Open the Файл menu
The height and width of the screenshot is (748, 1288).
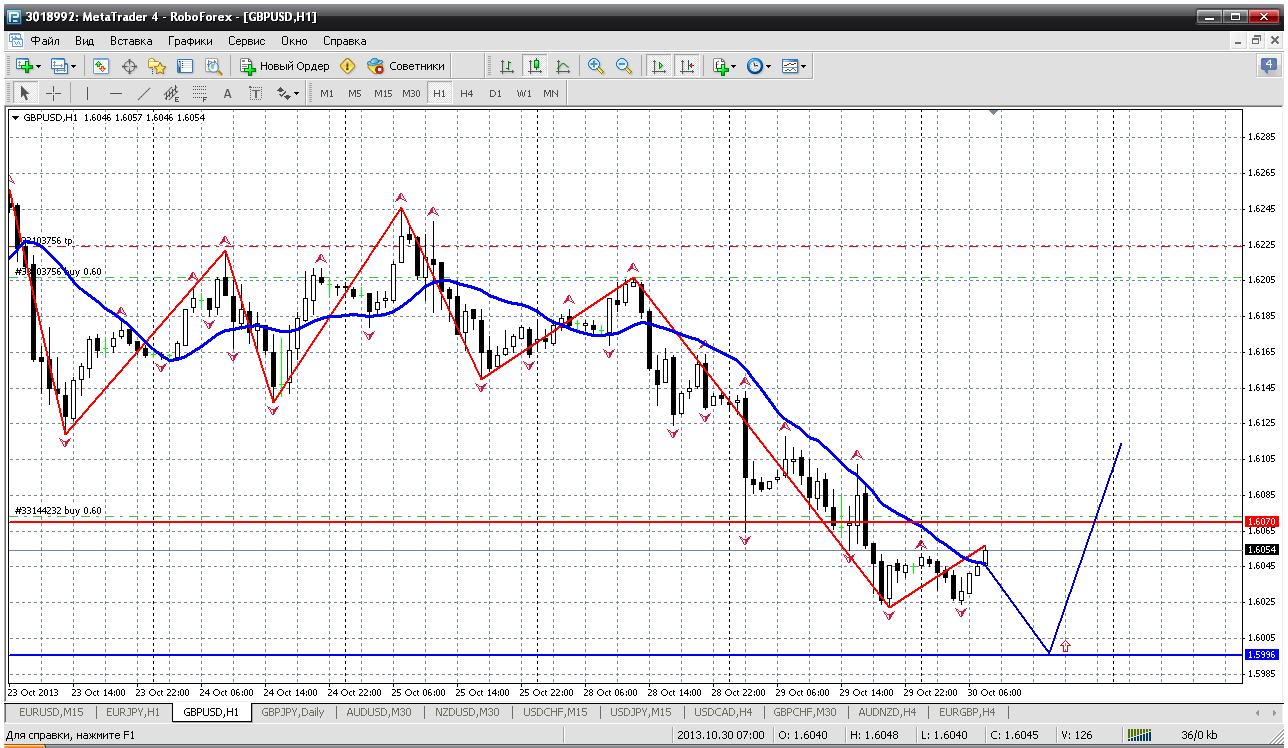point(45,41)
